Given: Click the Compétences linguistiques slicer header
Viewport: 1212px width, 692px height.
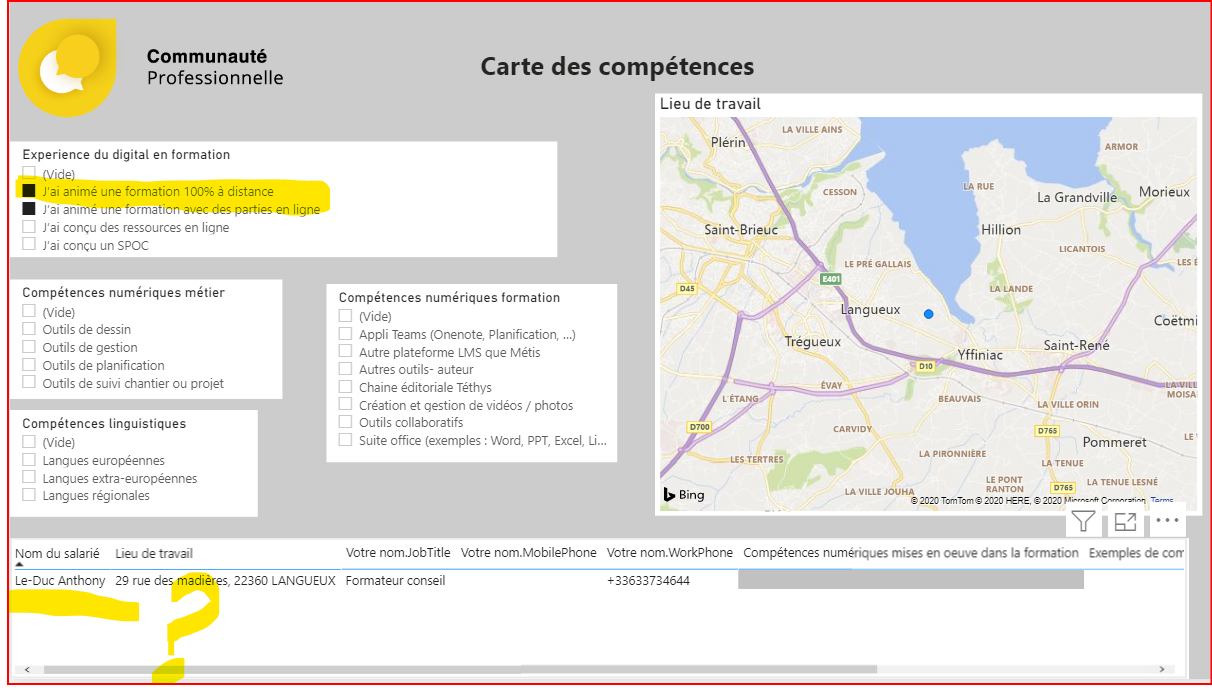Looking at the screenshot, I should point(104,424).
